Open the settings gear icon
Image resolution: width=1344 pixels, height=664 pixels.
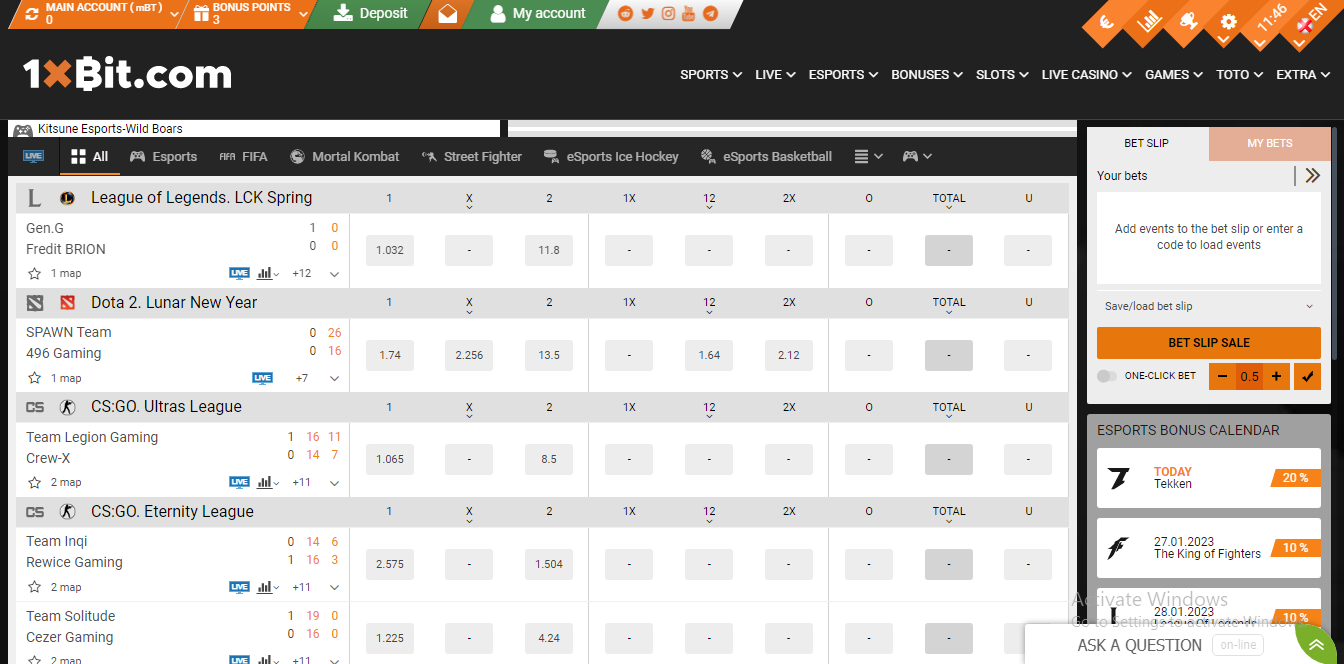click(1228, 22)
